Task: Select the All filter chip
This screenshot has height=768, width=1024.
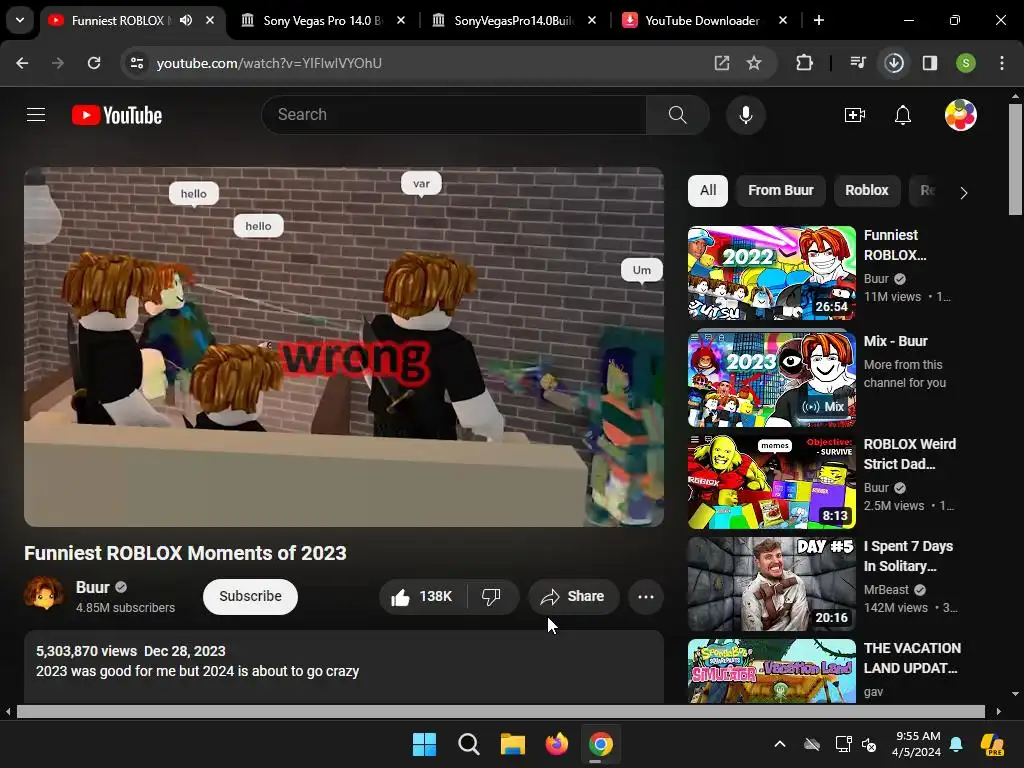Action: tap(708, 191)
